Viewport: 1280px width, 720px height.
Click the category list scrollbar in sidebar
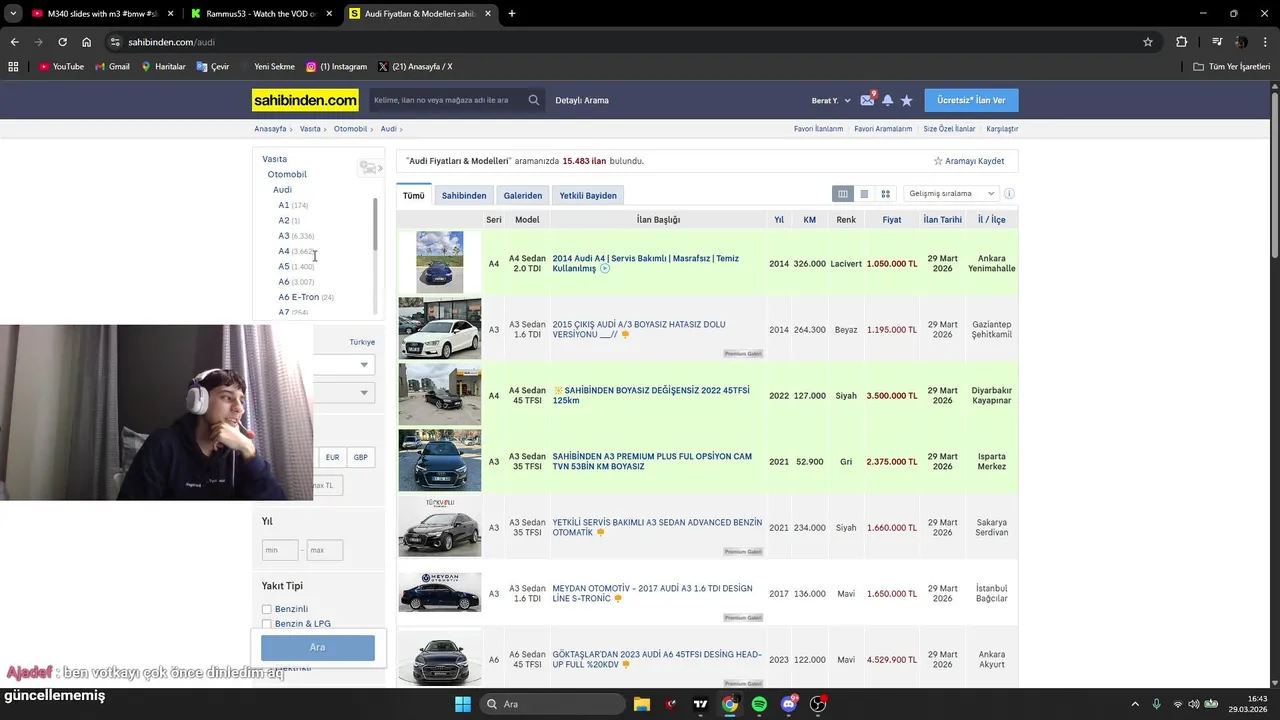[x=375, y=225]
